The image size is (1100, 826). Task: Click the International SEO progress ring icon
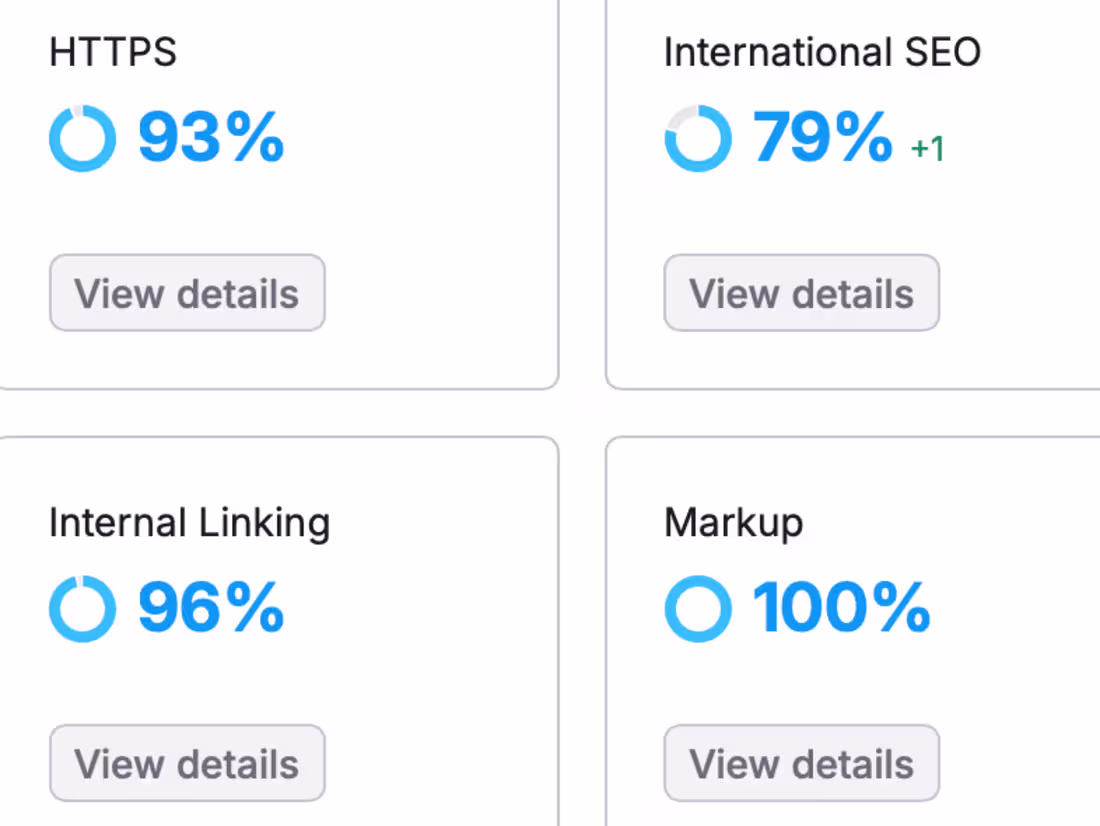697,137
